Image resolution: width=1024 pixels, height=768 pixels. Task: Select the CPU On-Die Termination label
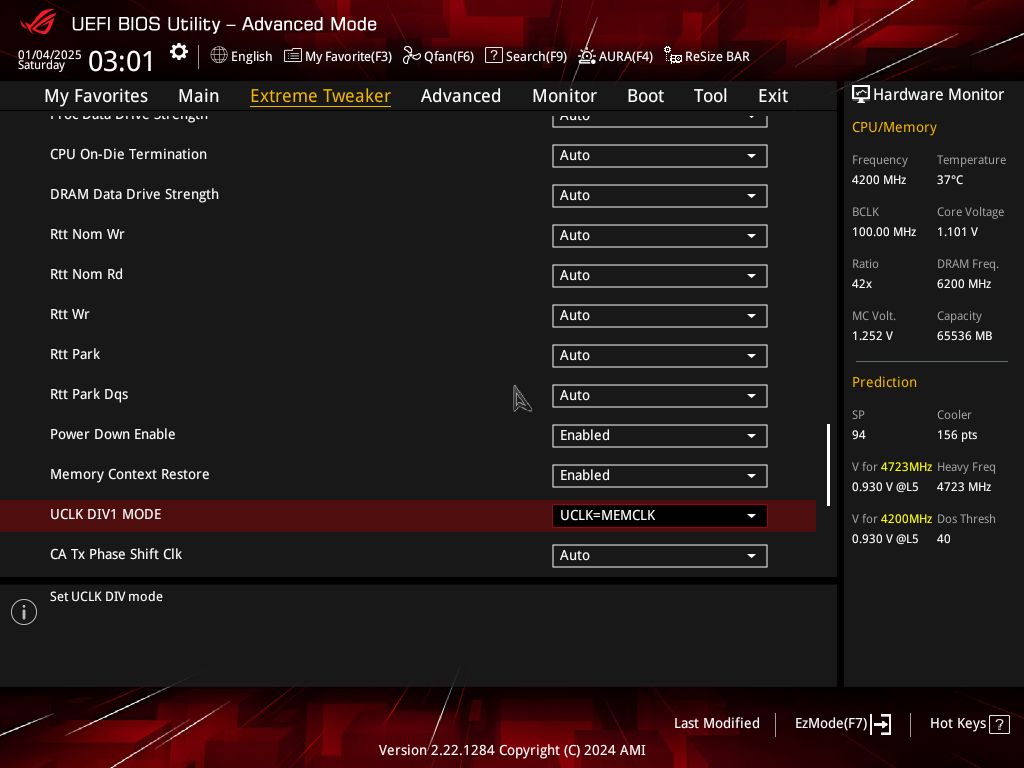[x=128, y=154]
